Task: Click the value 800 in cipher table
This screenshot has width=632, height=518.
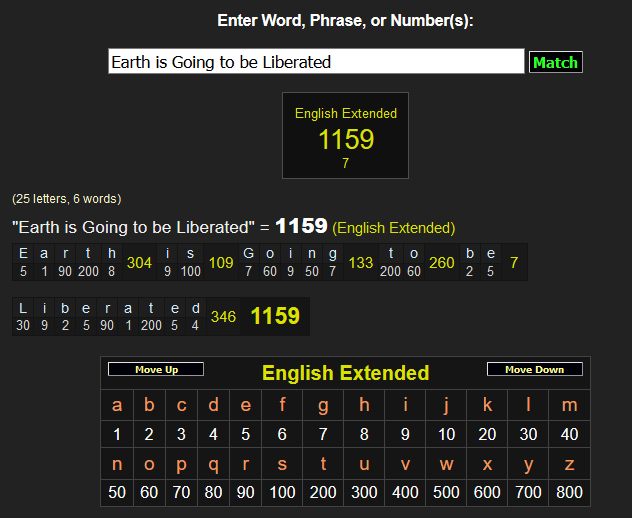Action: 570,493
